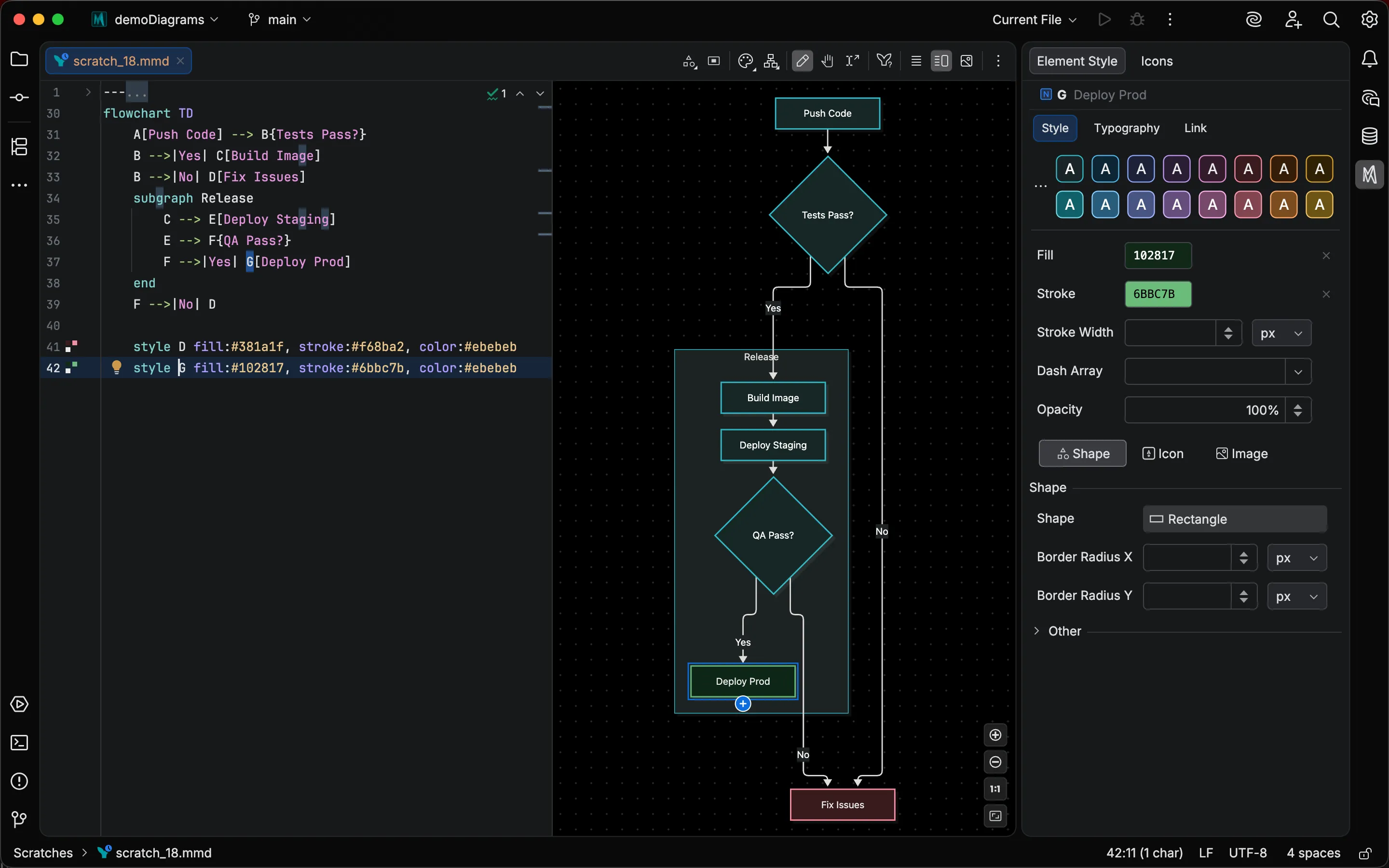Expand the Other section

(1036, 631)
